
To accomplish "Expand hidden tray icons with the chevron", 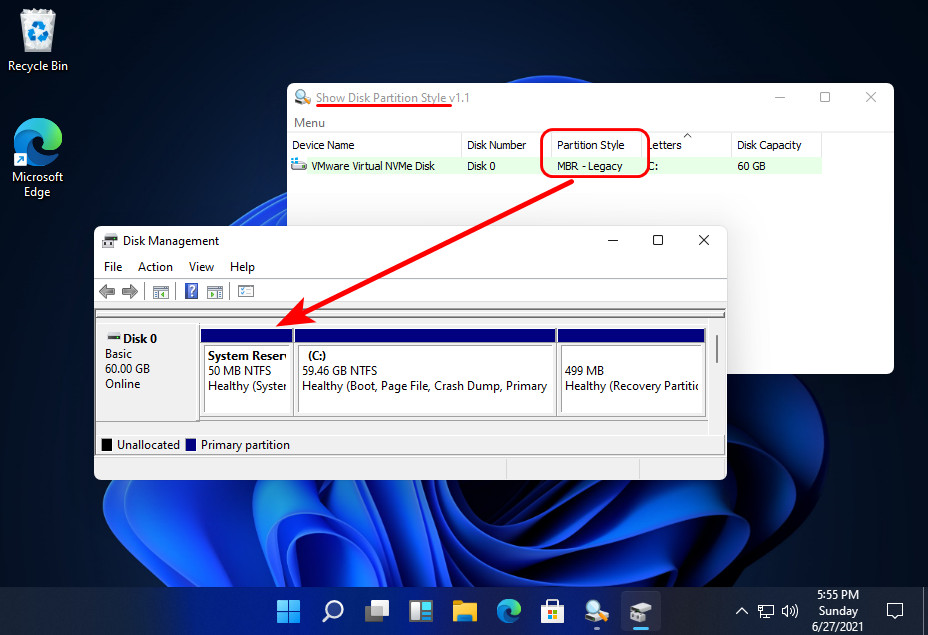I will click(741, 611).
